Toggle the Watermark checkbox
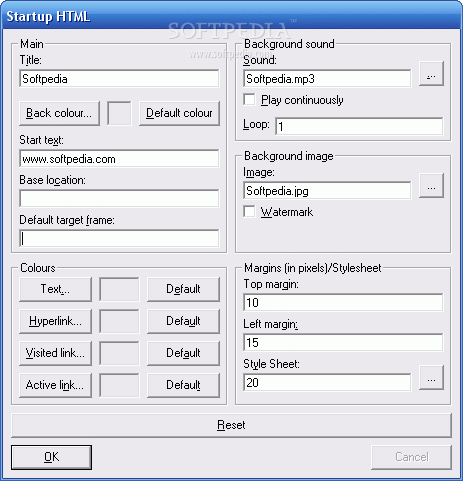The height and width of the screenshot is (481, 463). click(249, 212)
